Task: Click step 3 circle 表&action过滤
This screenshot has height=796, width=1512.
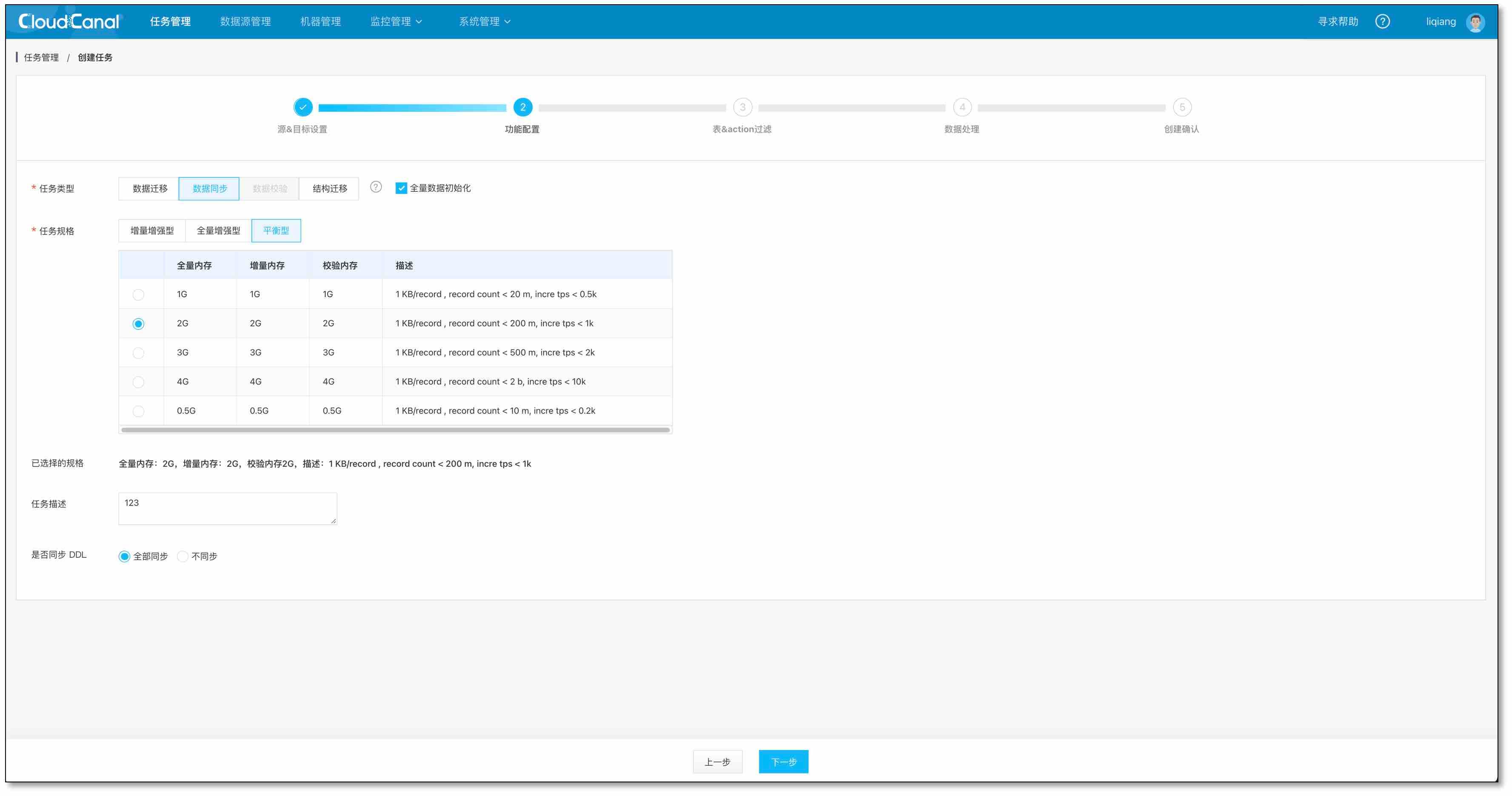Action: pos(742,107)
